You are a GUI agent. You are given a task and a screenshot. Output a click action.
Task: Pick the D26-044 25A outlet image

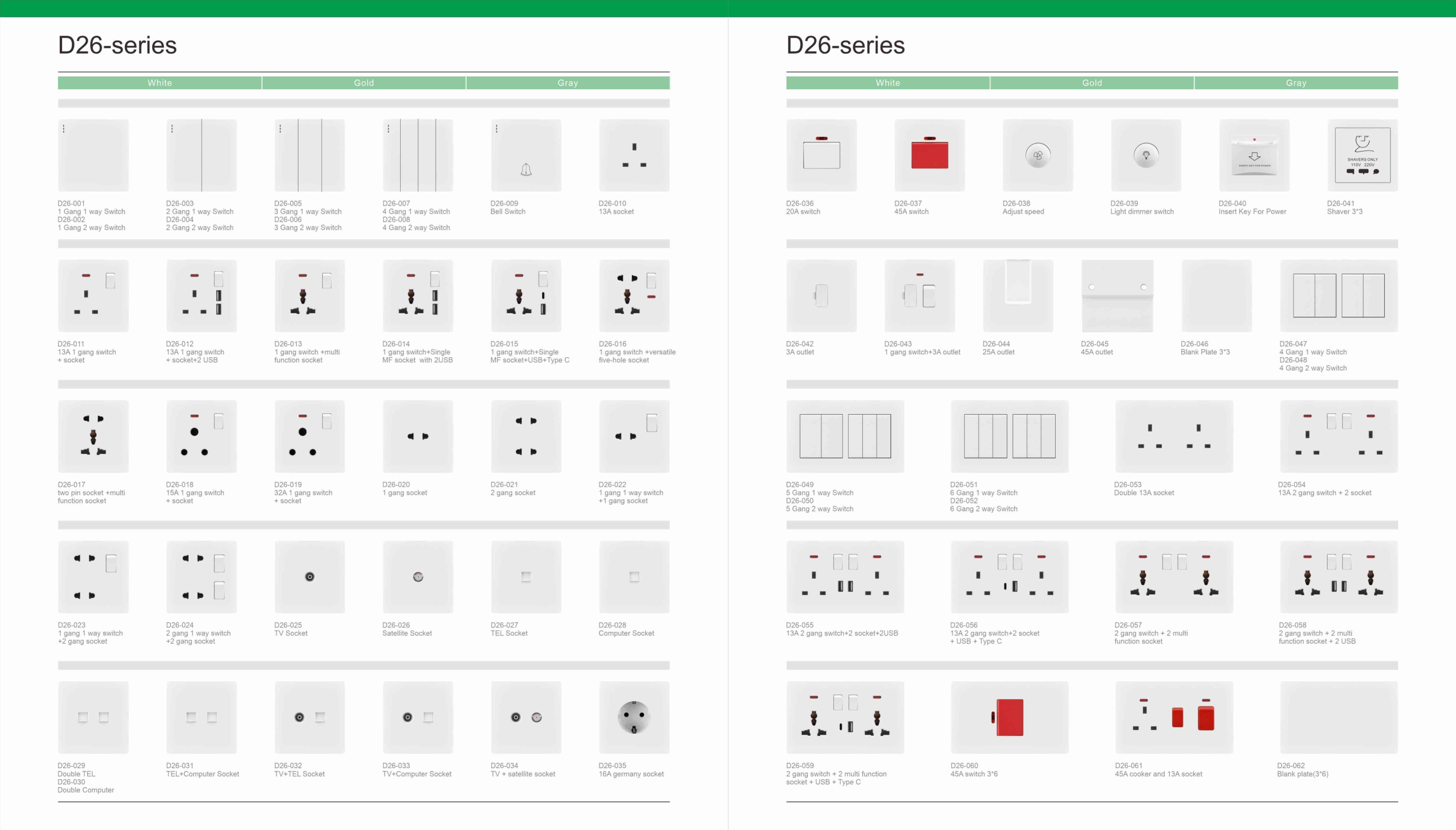tap(1018, 296)
